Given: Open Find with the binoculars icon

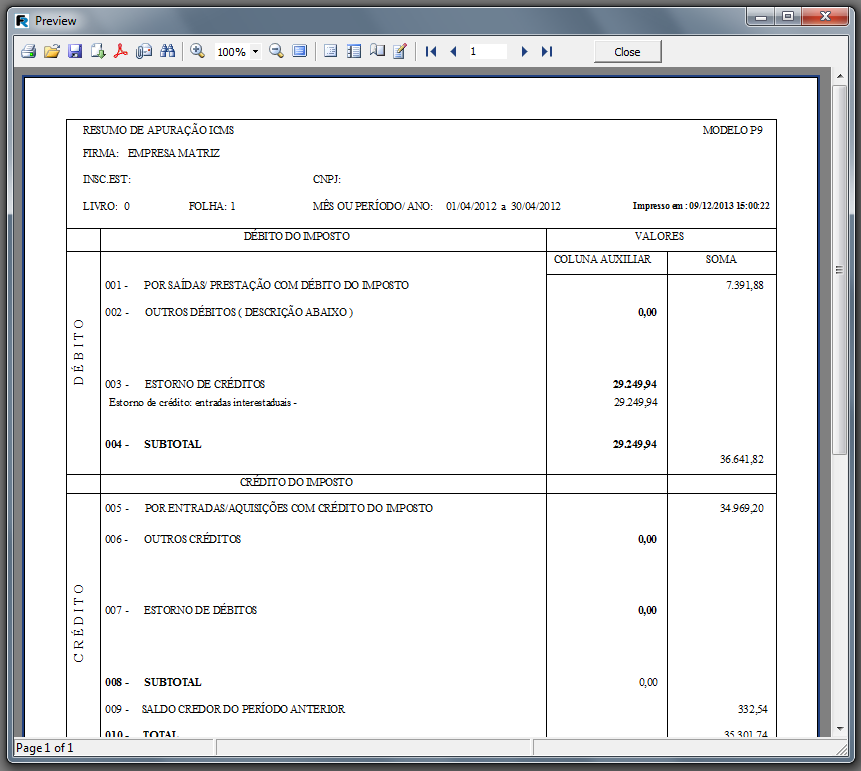Looking at the screenshot, I should pos(167,52).
